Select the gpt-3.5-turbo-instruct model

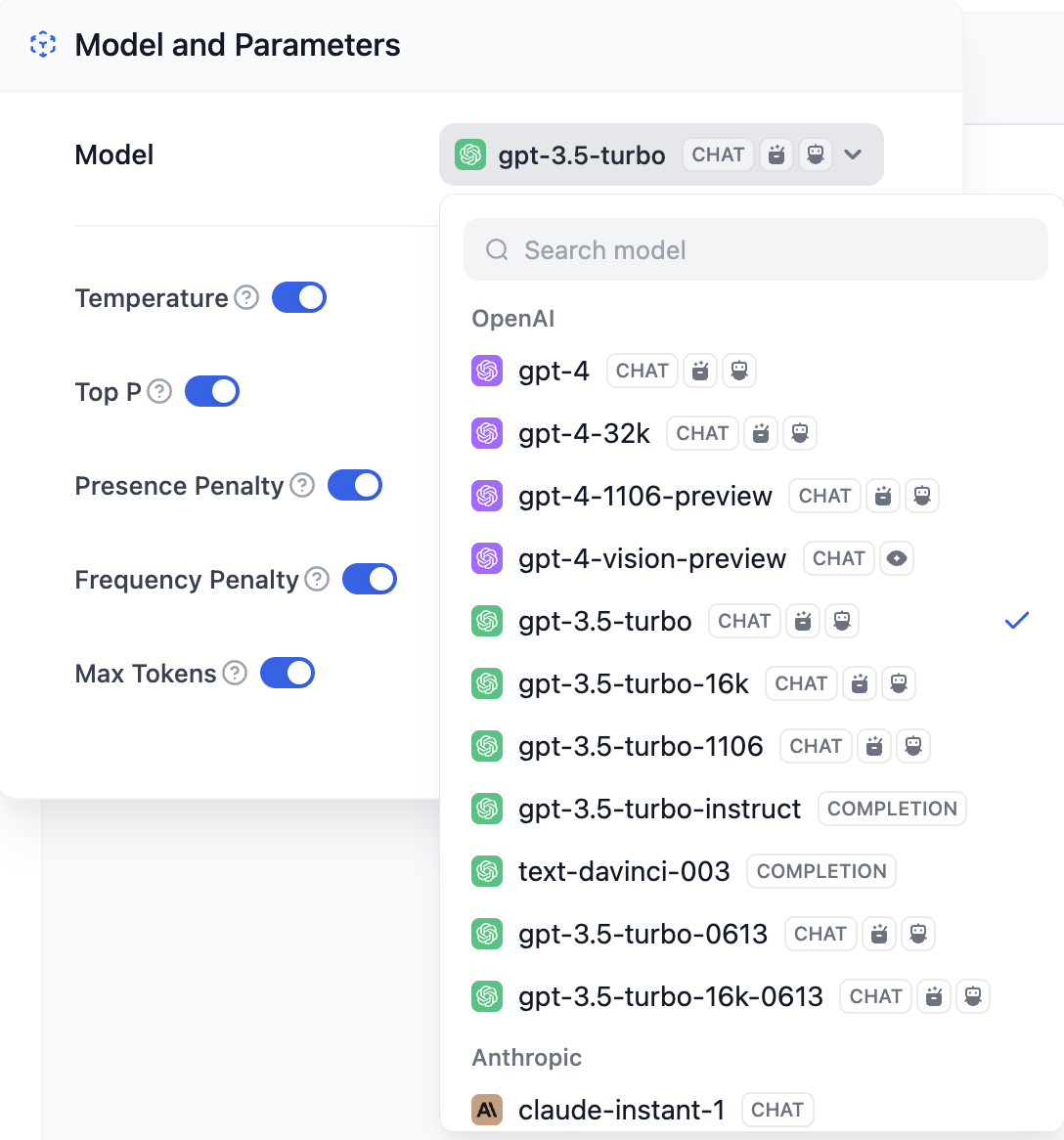(x=659, y=809)
